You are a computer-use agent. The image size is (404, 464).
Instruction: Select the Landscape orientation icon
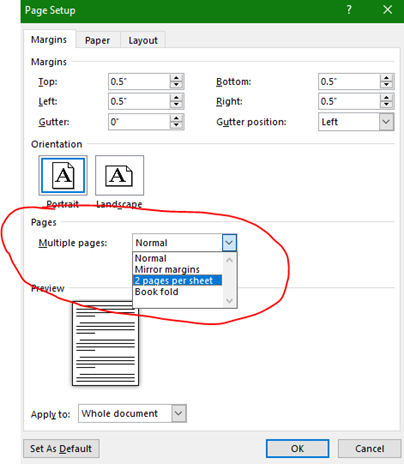pos(119,175)
